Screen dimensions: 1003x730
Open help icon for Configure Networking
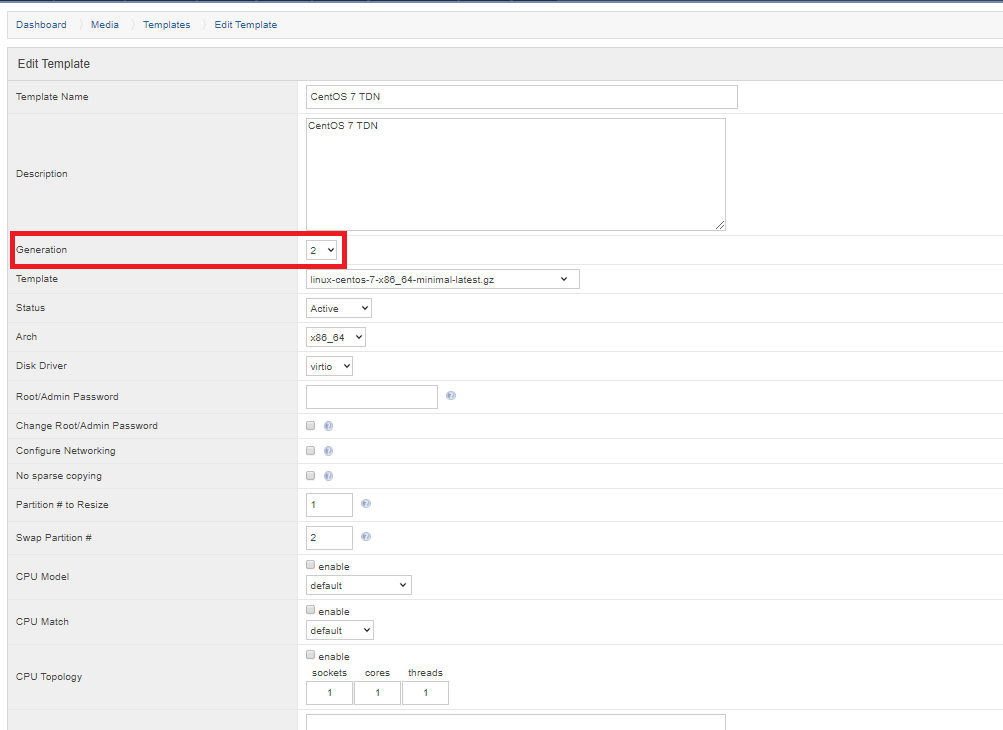328,451
